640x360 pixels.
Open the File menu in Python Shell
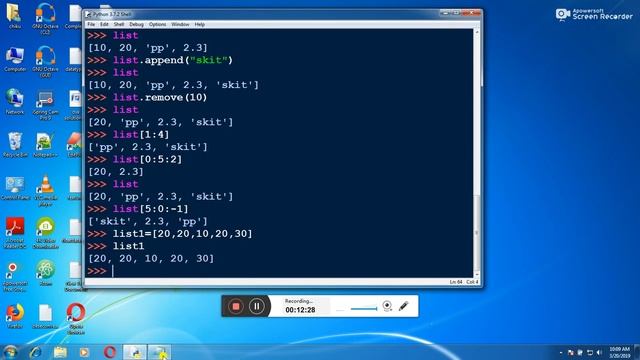[x=91, y=24]
